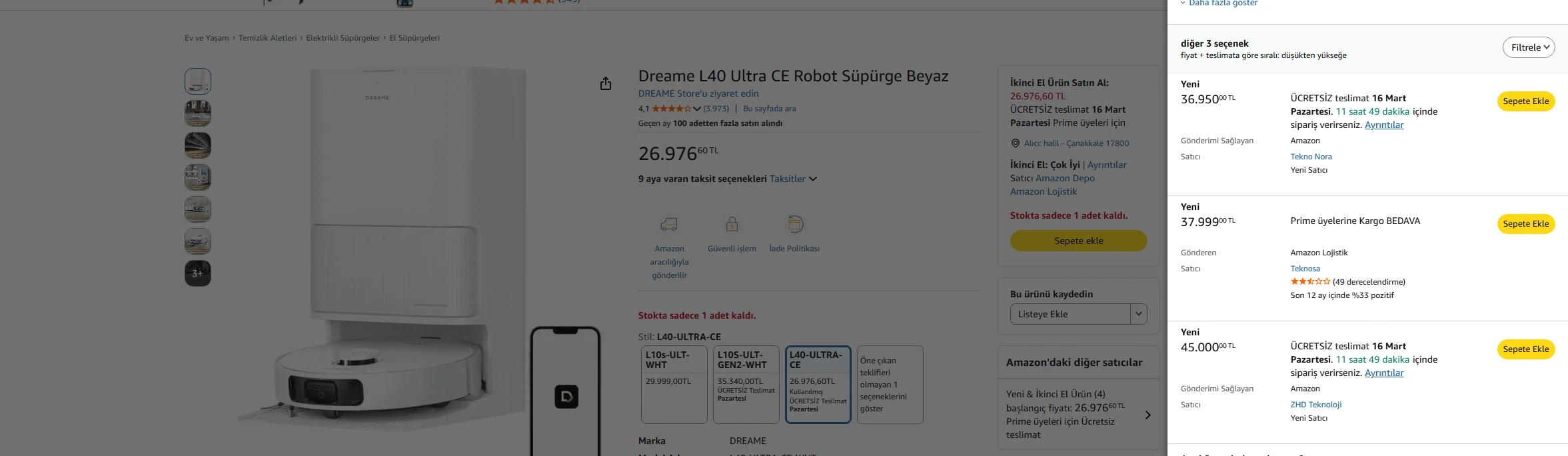Add the 36.950 TL offer to cart
1568x456 pixels.
[1525, 101]
